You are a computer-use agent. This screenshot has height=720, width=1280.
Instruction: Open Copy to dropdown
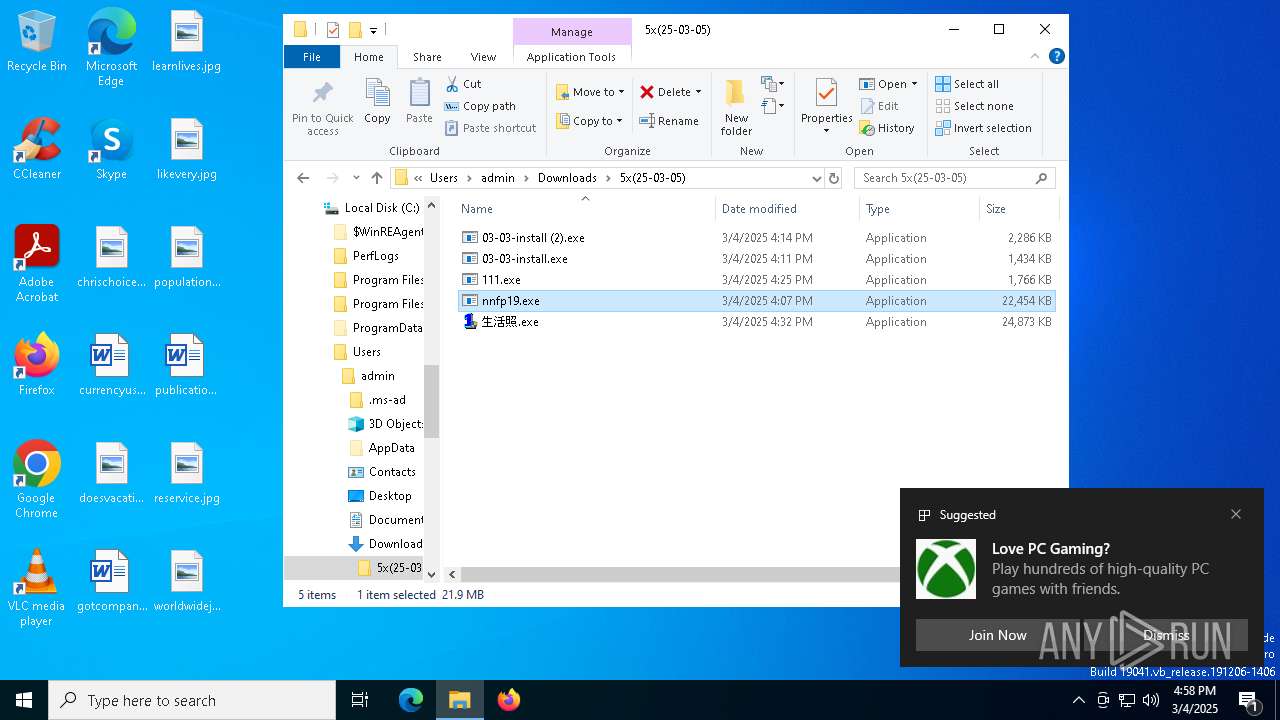(590, 121)
